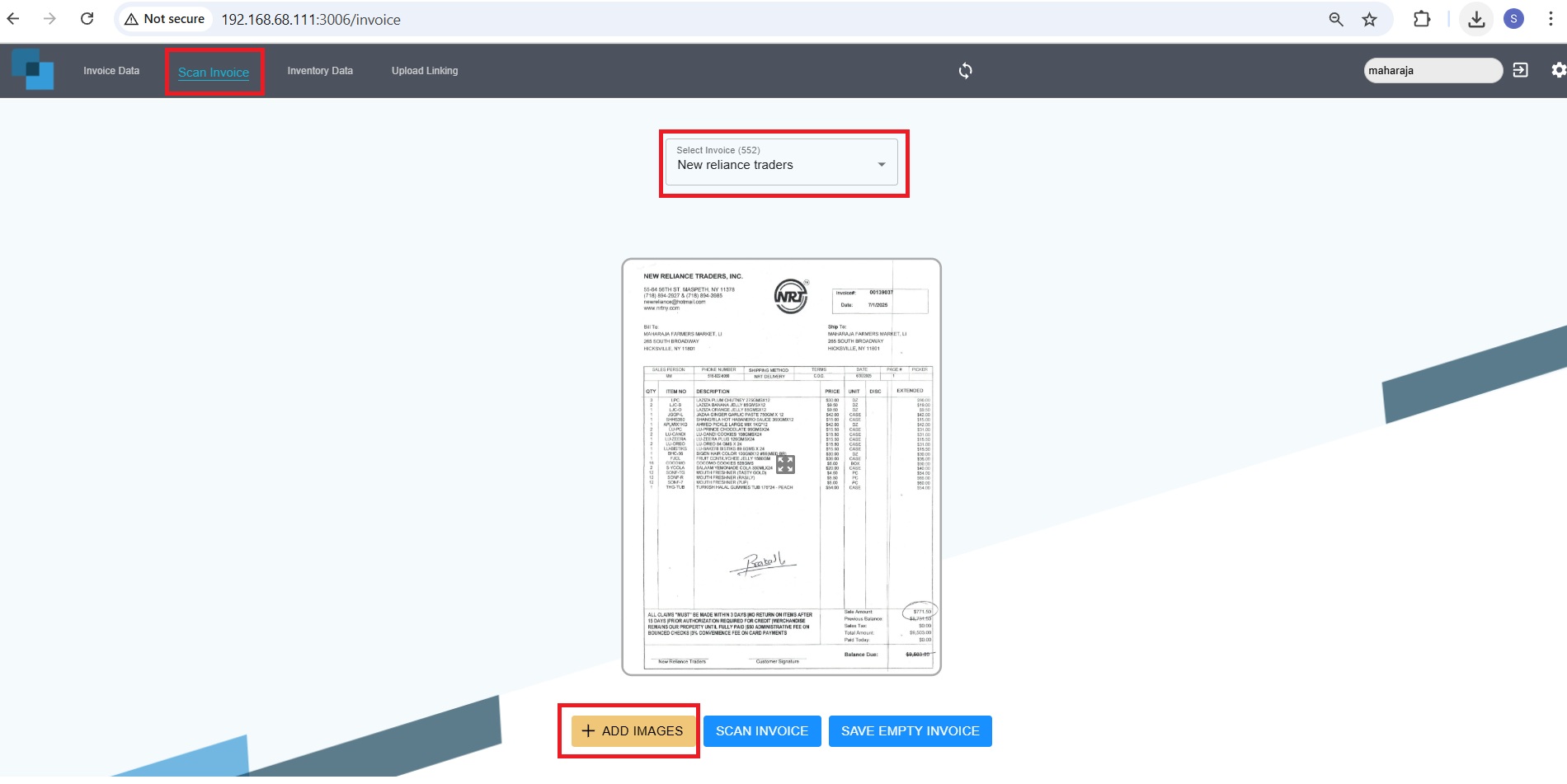
Task: Open the Chrome profile avatar S
Action: coord(1513,19)
